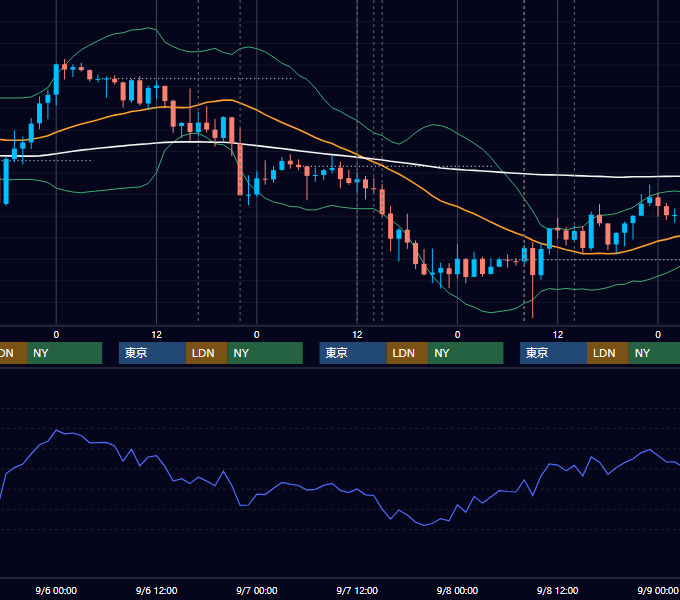Click the first 東京 session block
This screenshot has width=680, height=600.
(152, 353)
